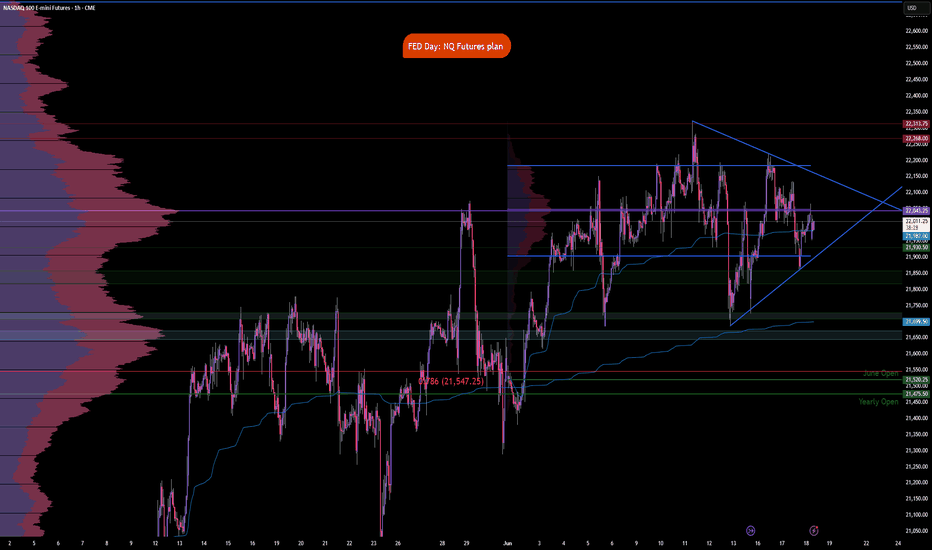Select the 'FED Day: NQ Futures plan' callout
The height and width of the screenshot is (550, 932).
[456, 46]
